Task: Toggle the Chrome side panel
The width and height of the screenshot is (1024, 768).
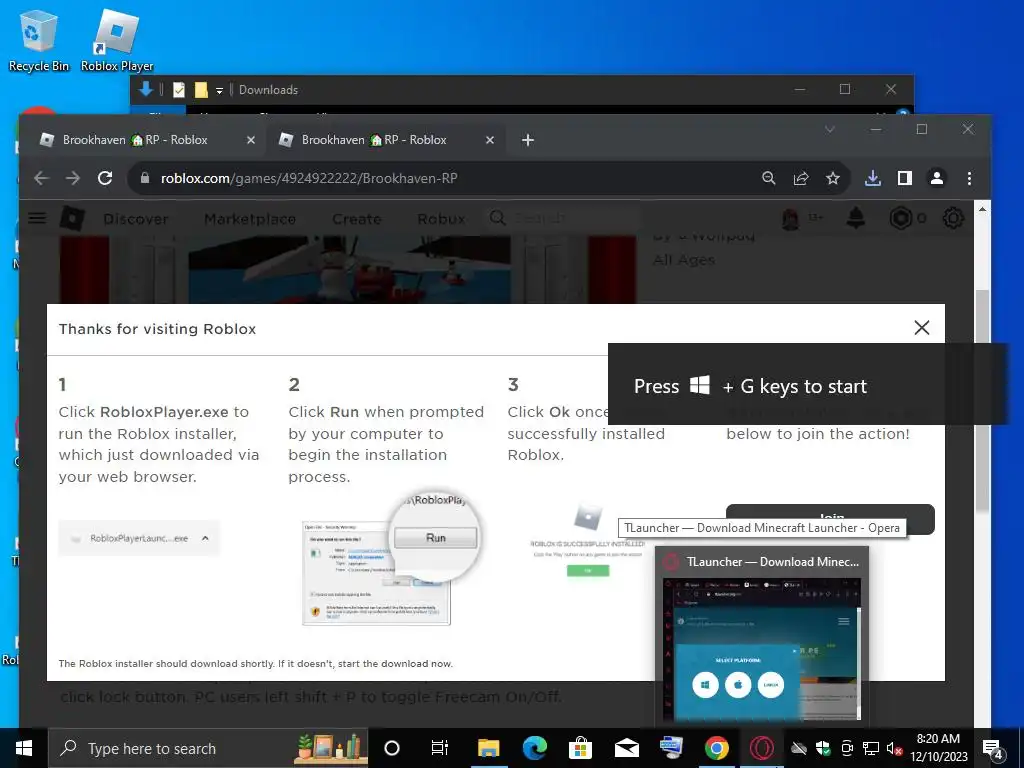Action: [904, 178]
